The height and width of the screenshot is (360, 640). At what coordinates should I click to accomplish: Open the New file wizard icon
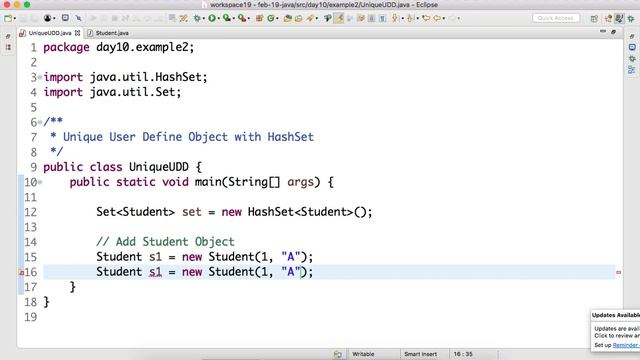(x=8, y=18)
